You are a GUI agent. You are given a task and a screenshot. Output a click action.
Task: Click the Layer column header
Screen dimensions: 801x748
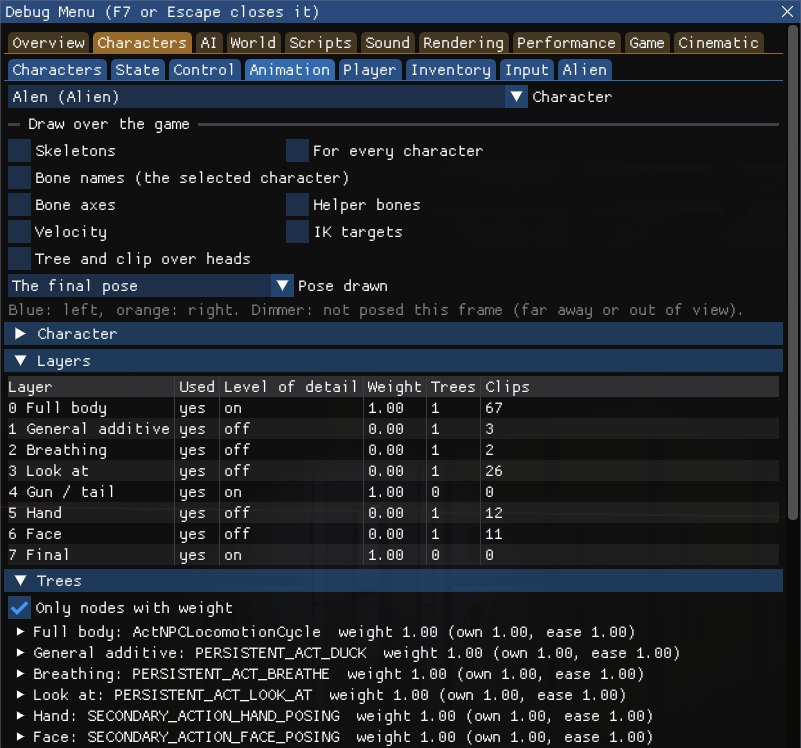click(91, 387)
